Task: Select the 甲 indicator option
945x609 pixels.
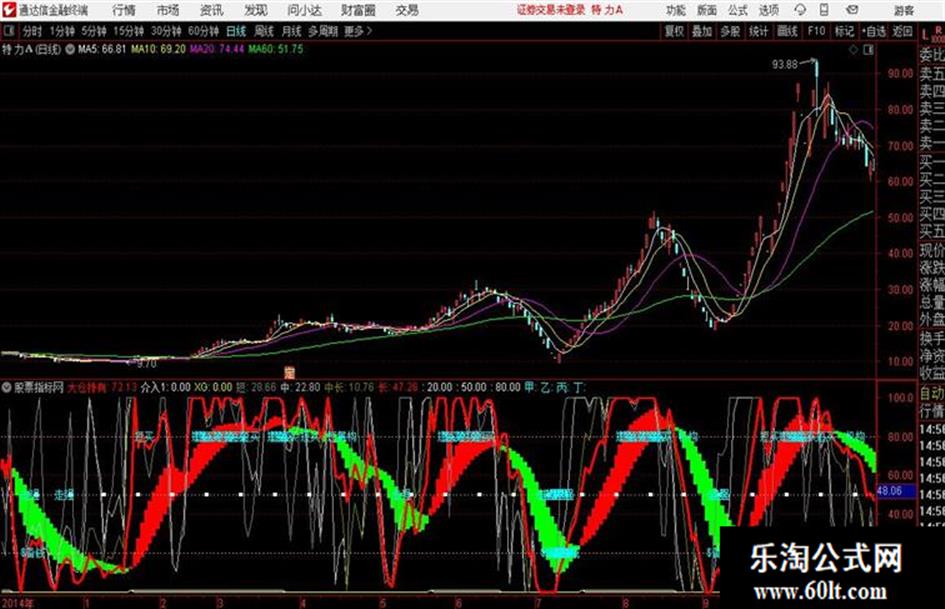Action: (x=530, y=387)
